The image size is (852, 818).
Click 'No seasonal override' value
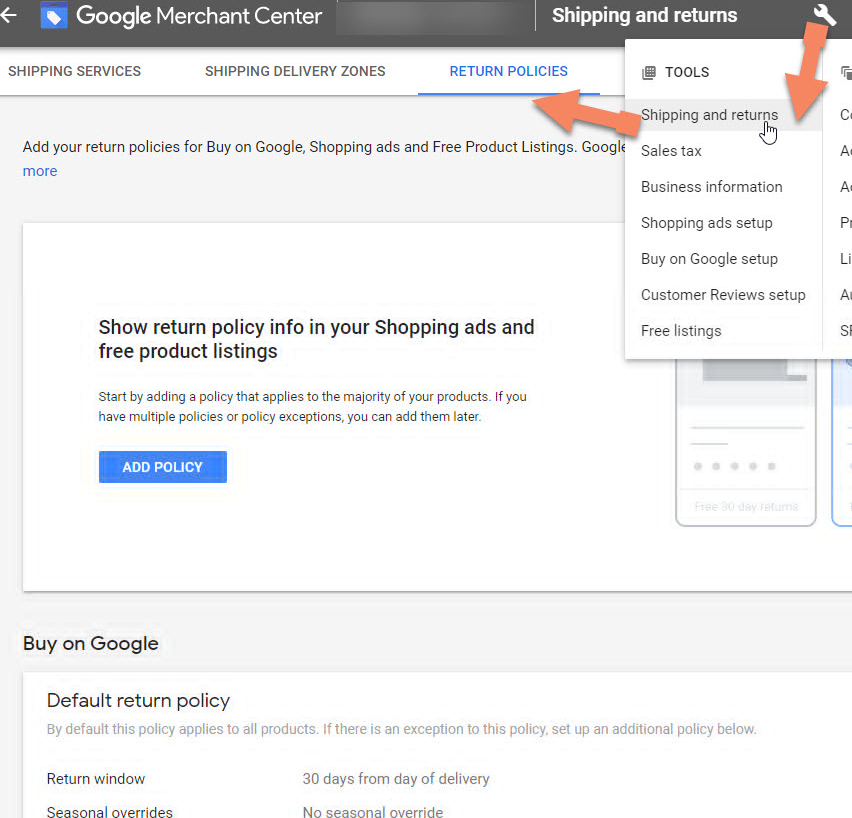(373, 812)
